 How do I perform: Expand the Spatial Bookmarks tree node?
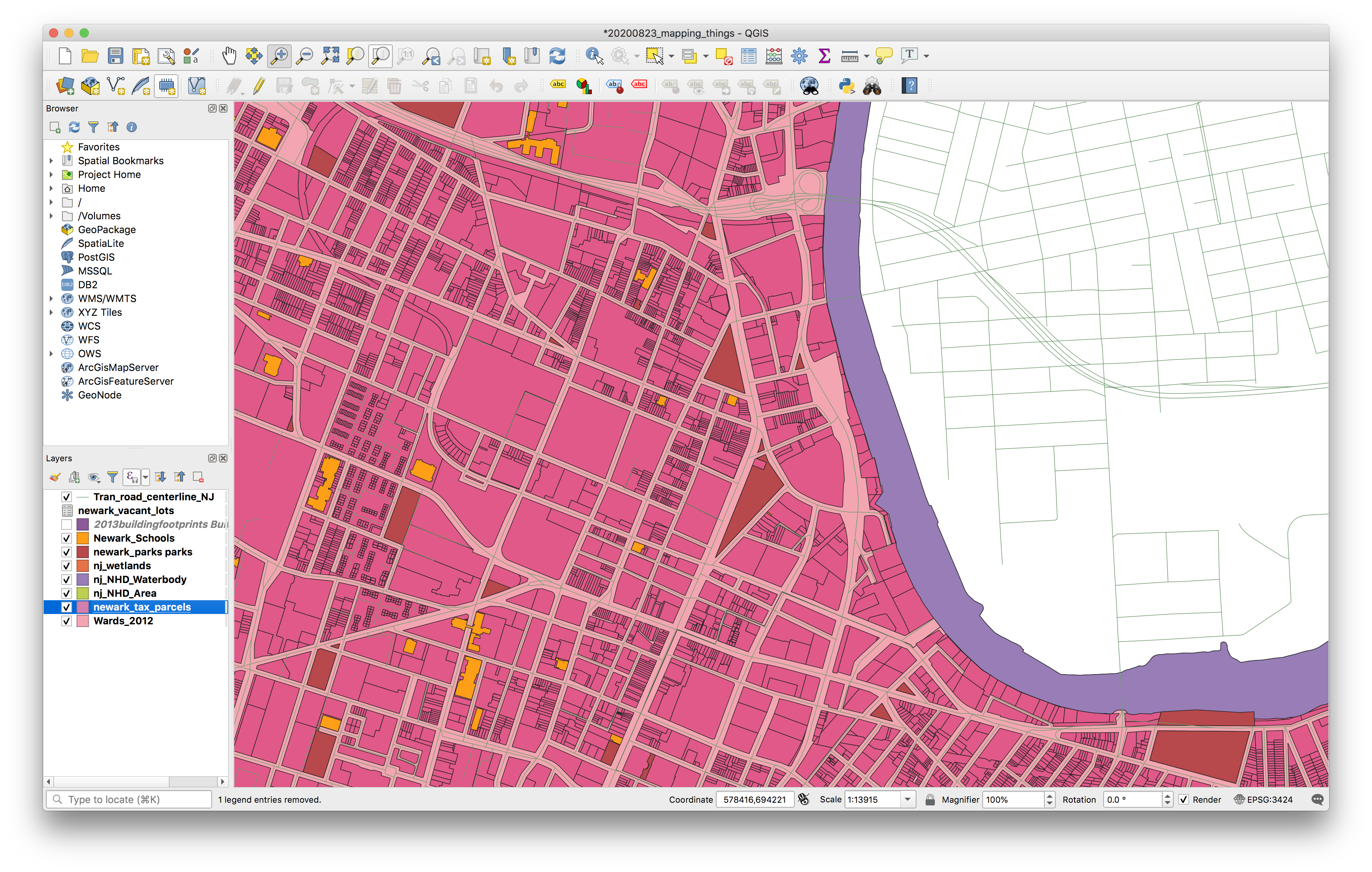(x=51, y=161)
